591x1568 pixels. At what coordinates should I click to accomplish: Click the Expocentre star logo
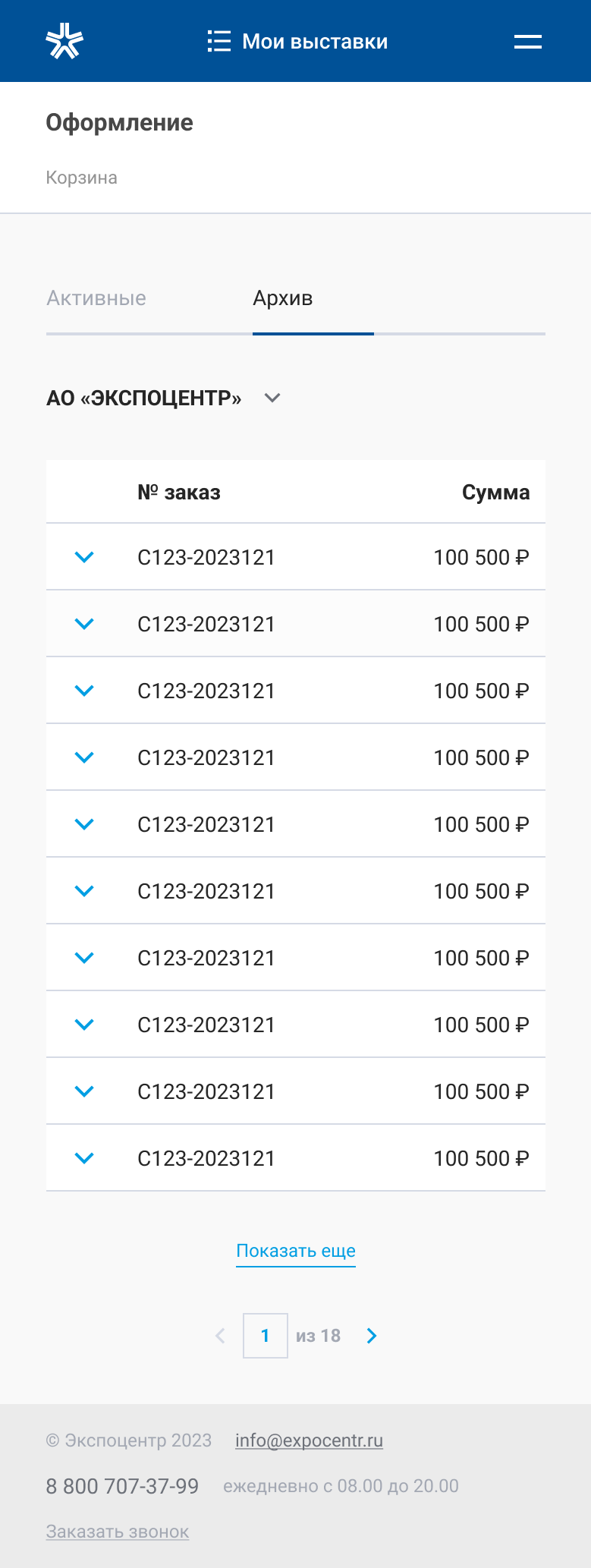[x=64, y=41]
